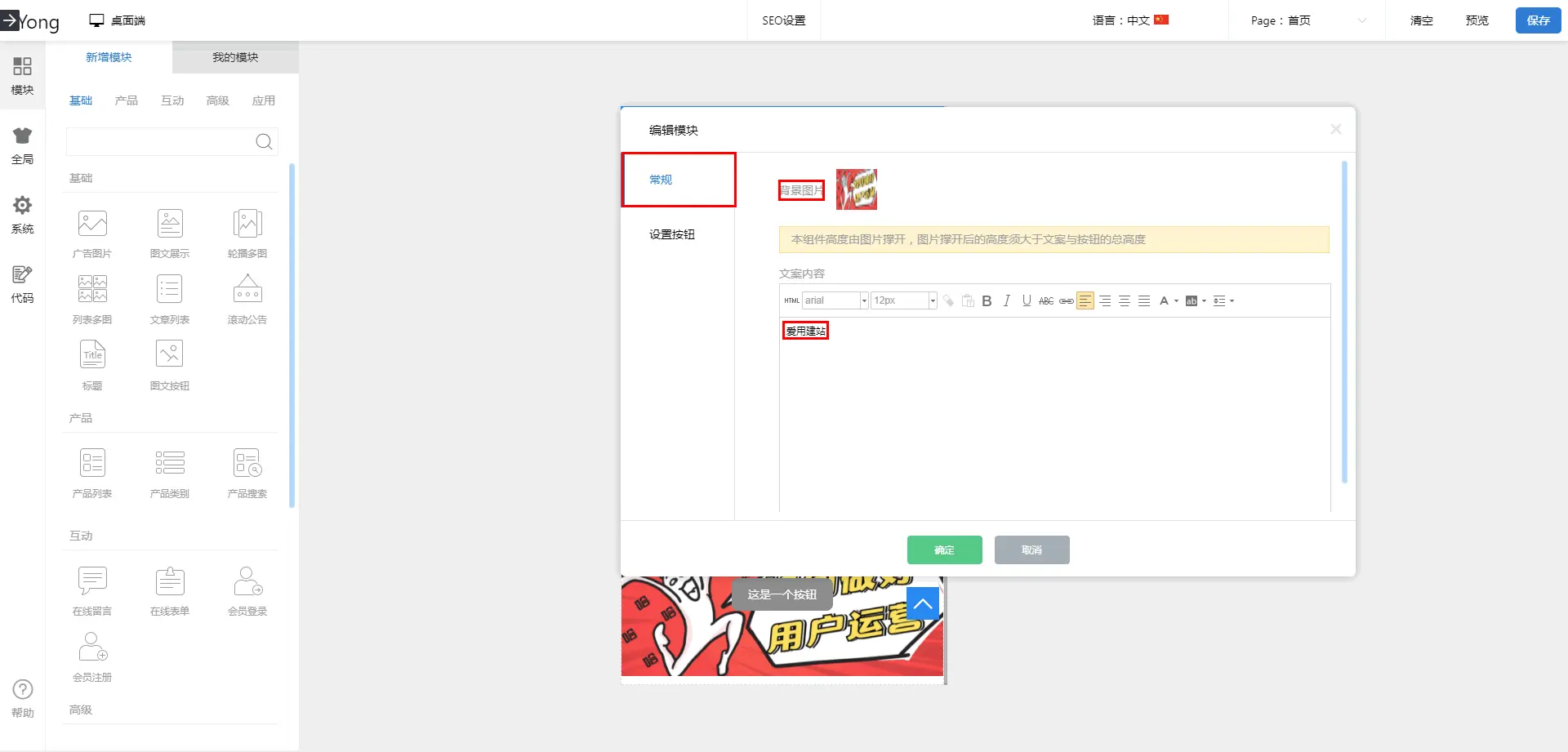Confirm with the green 确定 button
Screen dimensions: 1568x752
pos(944,550)
